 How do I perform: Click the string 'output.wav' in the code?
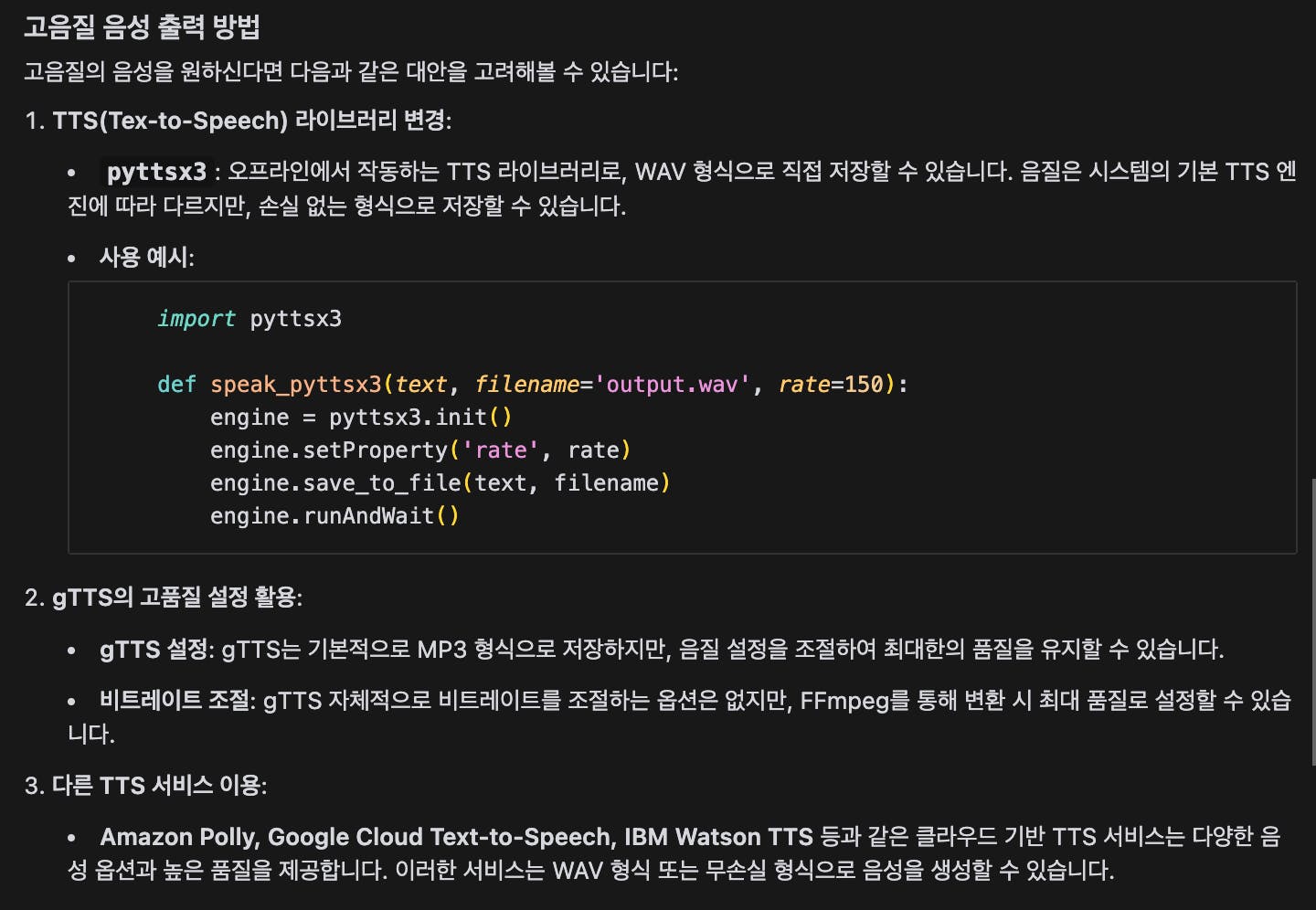tap(672, 385)
